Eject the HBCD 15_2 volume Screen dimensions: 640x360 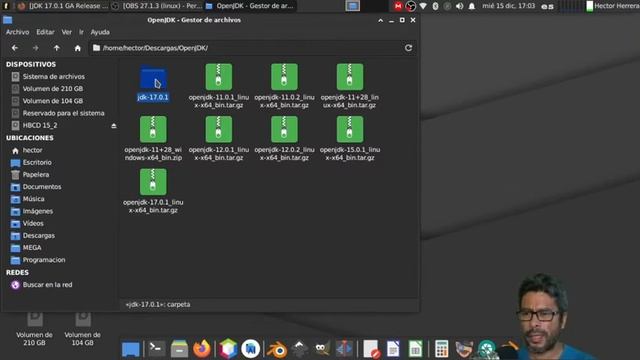coord(114,126)
